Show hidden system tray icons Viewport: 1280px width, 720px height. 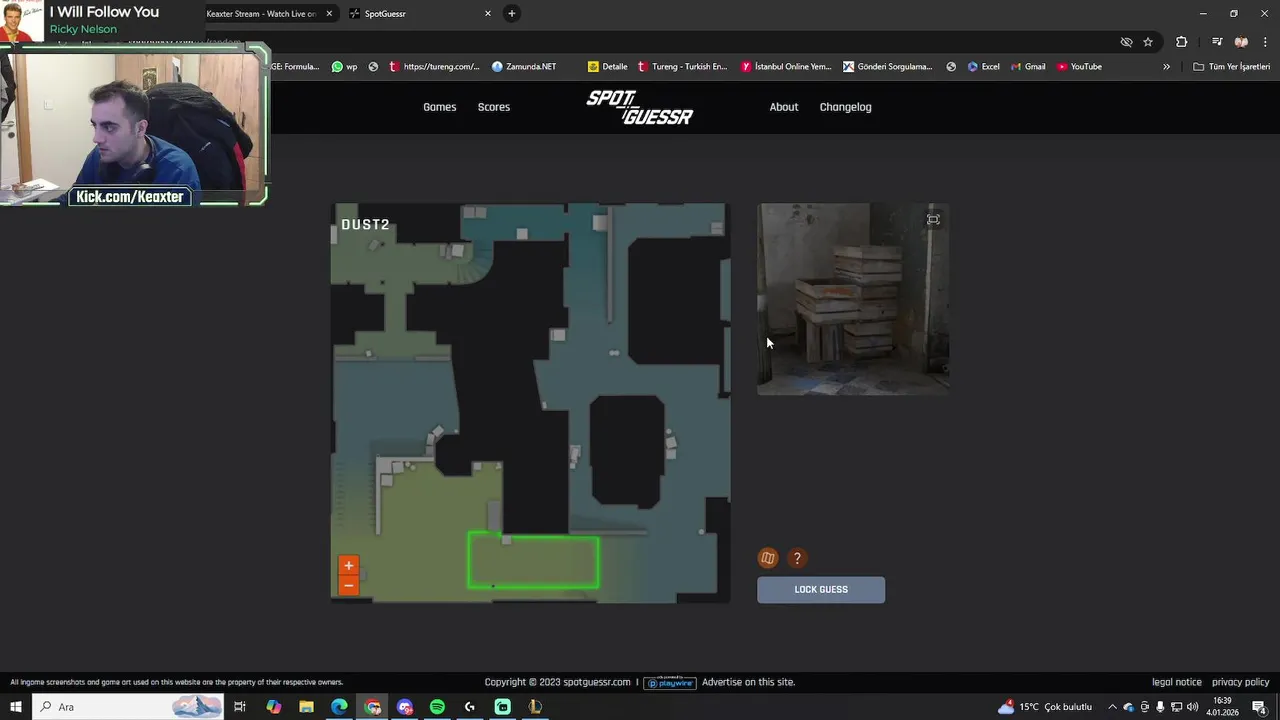(1112, 707)
